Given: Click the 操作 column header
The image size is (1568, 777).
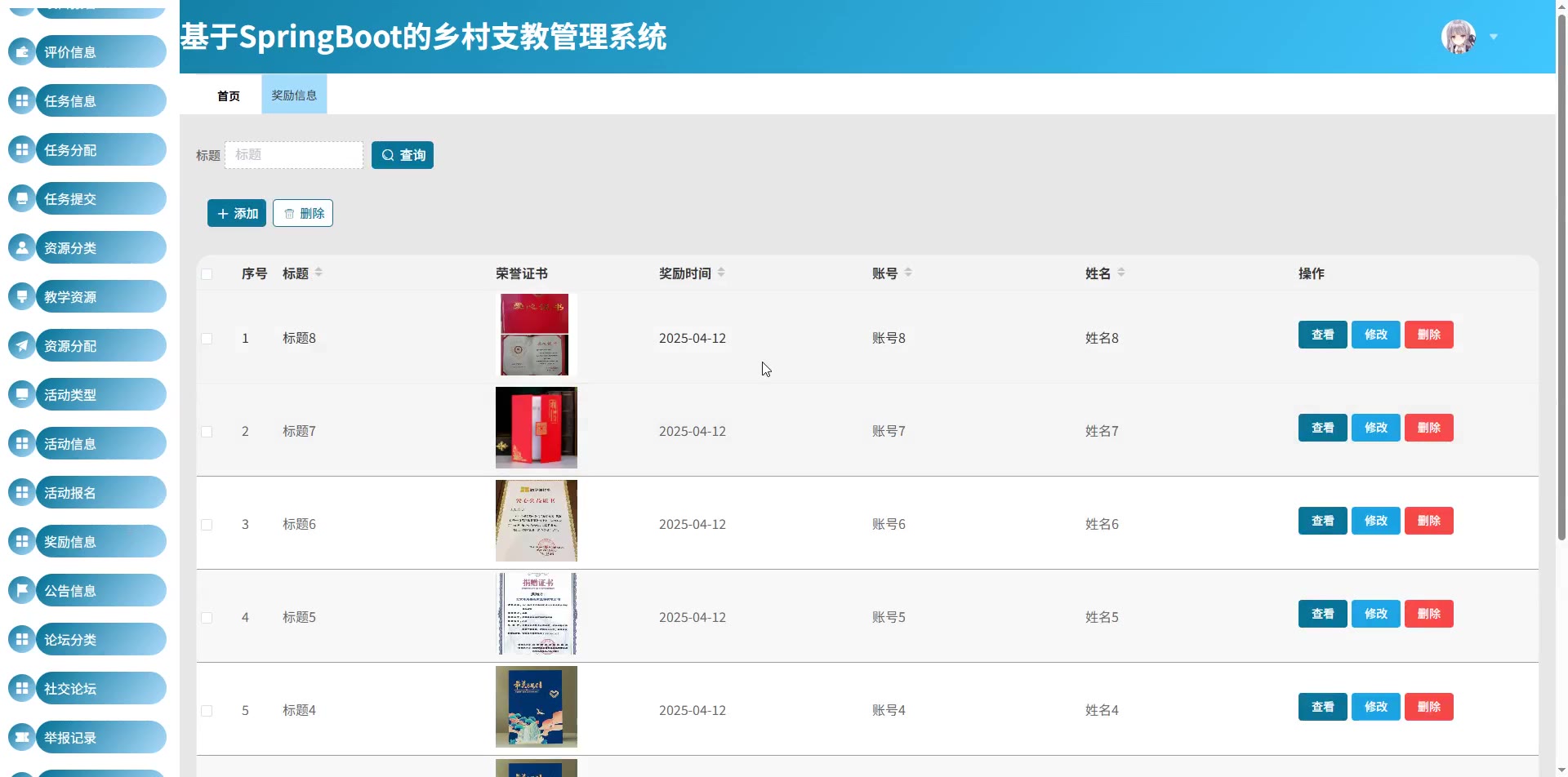Looking at the screenshot, I should [1312, 274].
